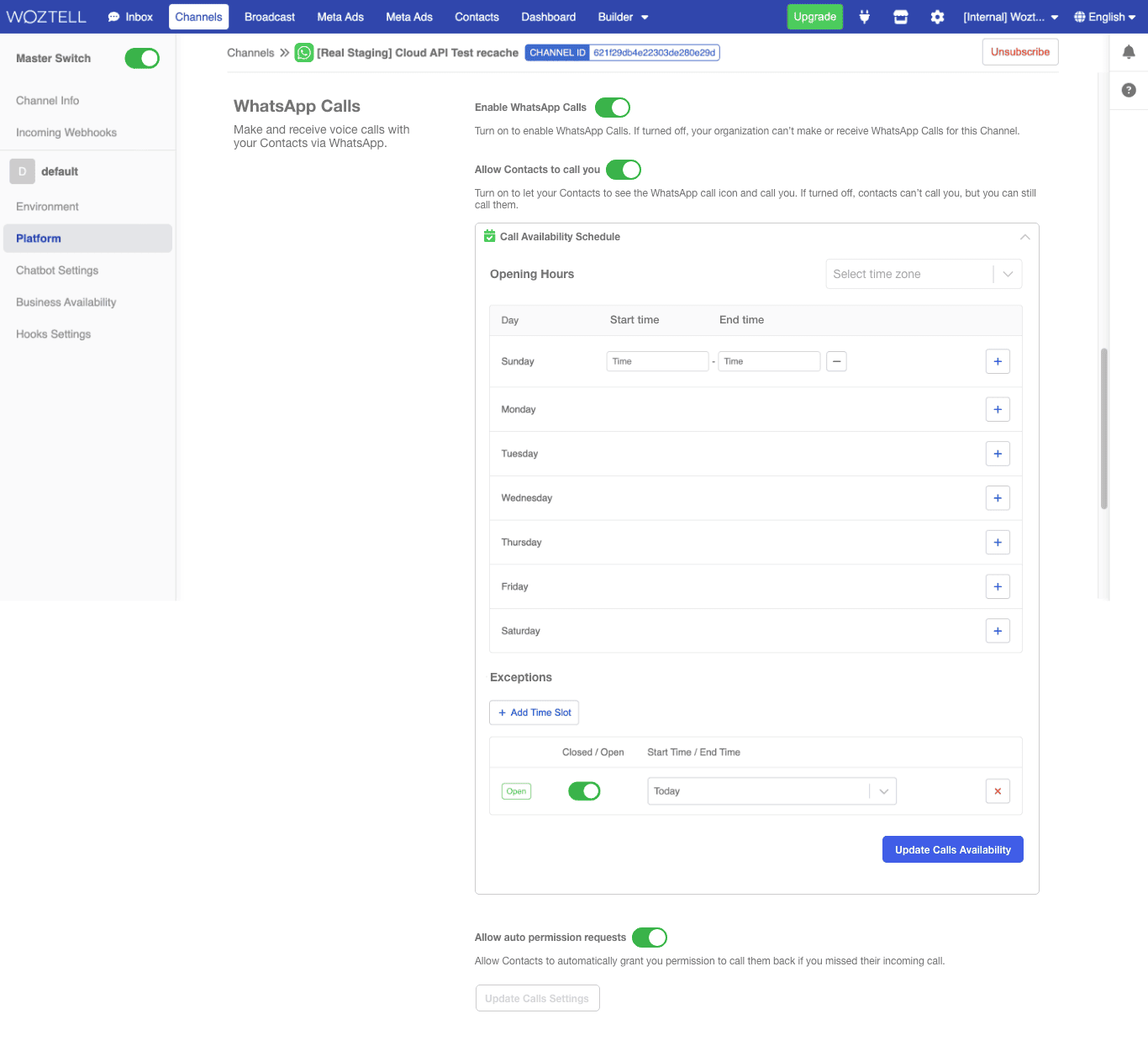The height and width of the screenshot is (1061, 1148).
Task: Open the help question mark icon
Action: 1129,90
